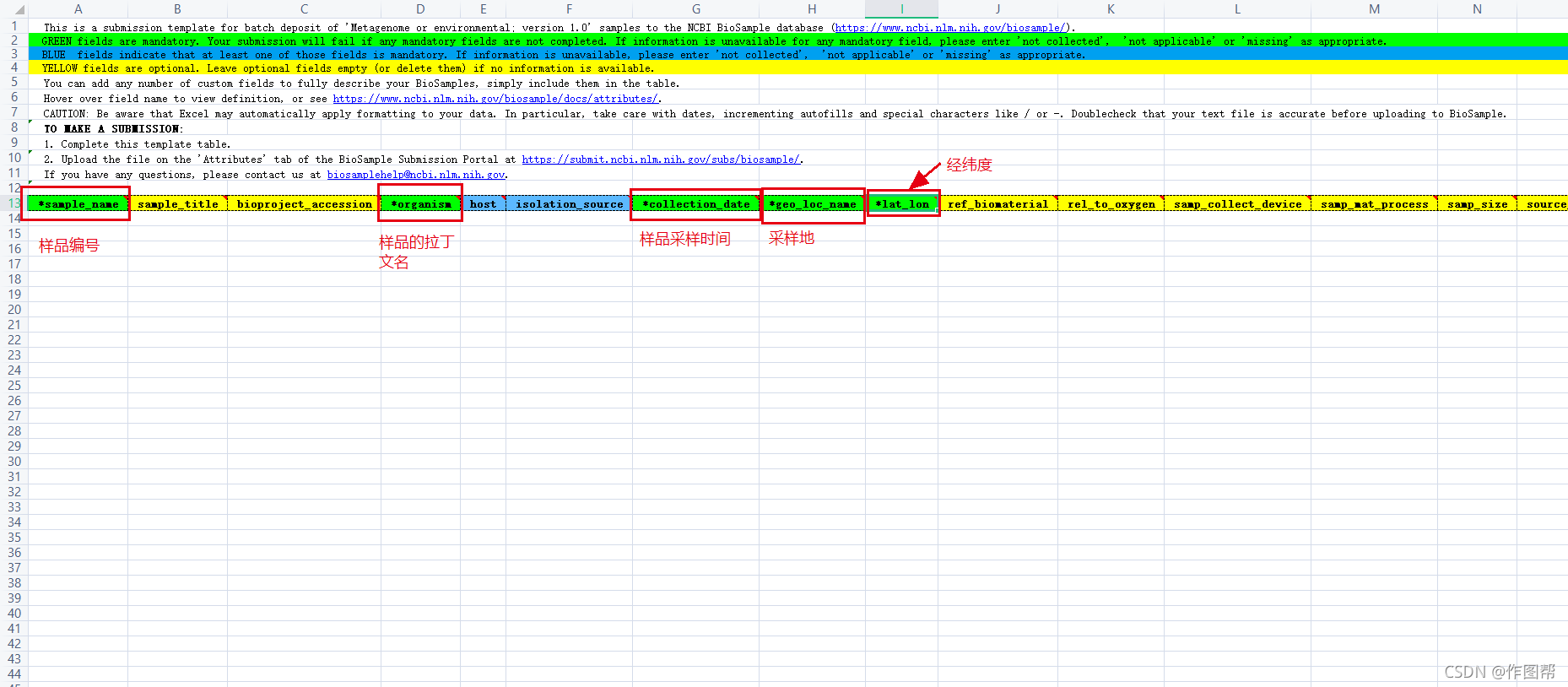
Task: Select the *organism header cell
Action: point(420,203)
